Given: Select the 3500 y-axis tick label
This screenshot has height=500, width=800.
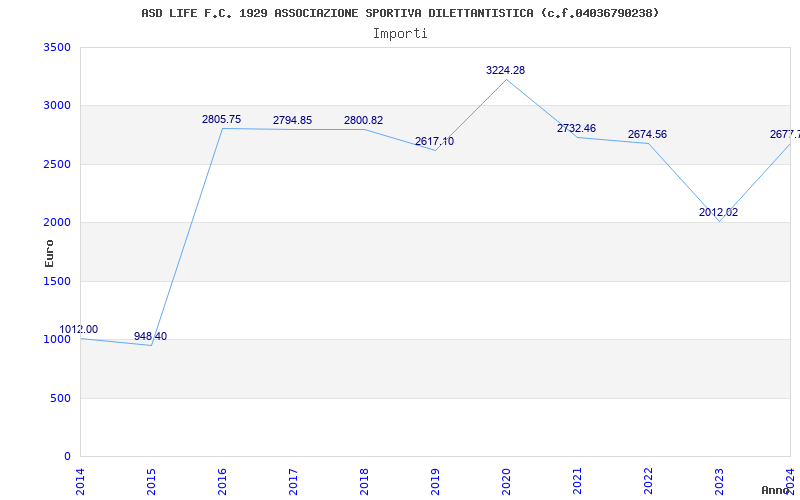Looking at the screenshot, I should (x=57, y=47).
